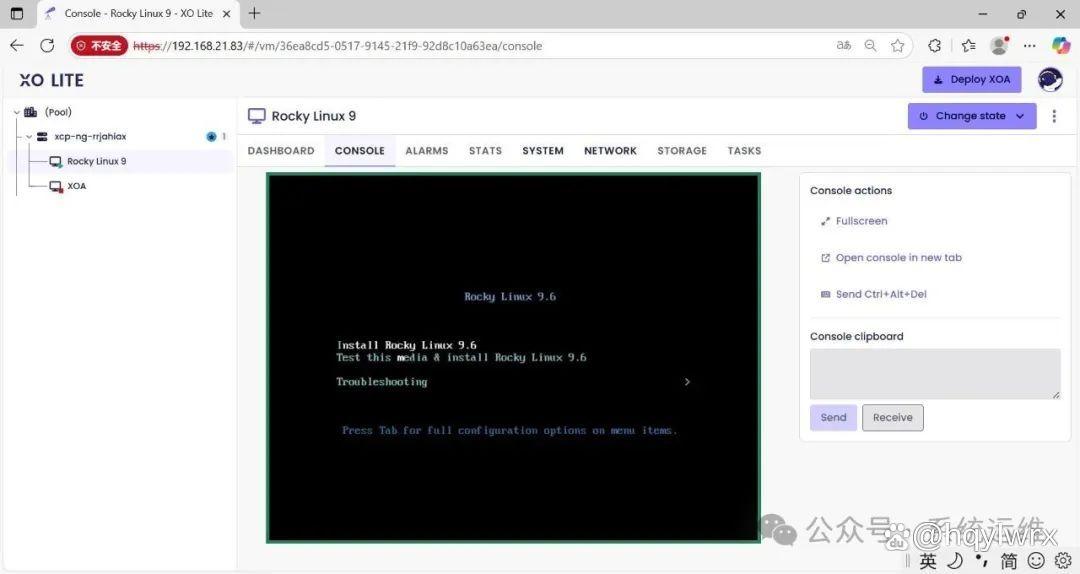Open the favorites list icon
Screen dimensions: 1080x574
coord(968,45)
